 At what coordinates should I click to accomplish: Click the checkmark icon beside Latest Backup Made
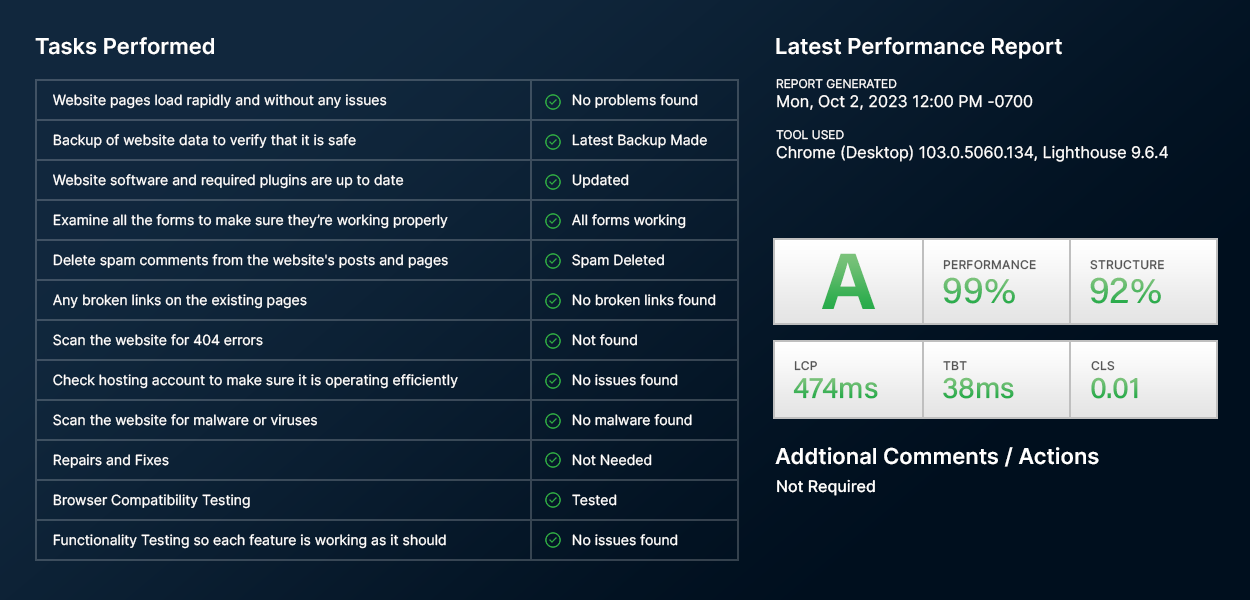[552, 141]
